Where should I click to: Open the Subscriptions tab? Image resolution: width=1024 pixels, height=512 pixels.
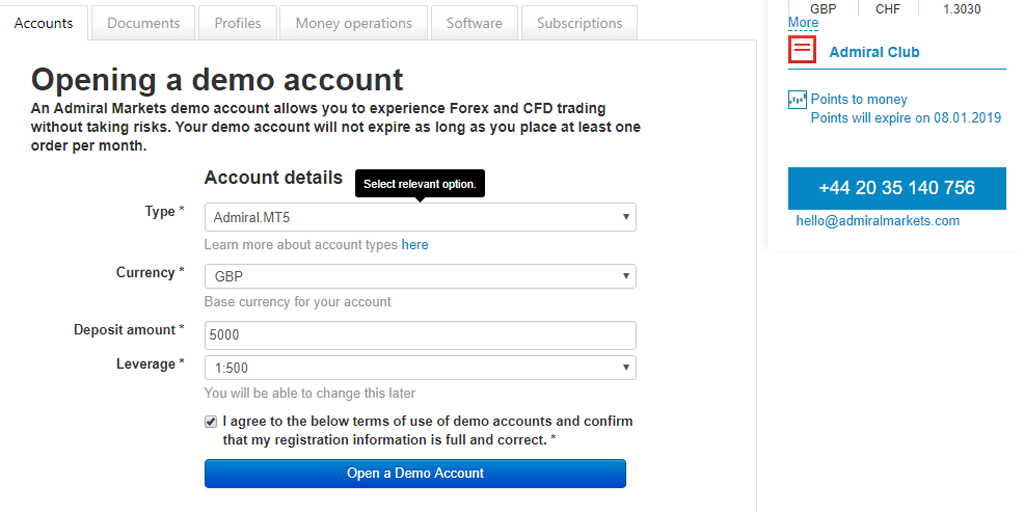pos(579,23)
